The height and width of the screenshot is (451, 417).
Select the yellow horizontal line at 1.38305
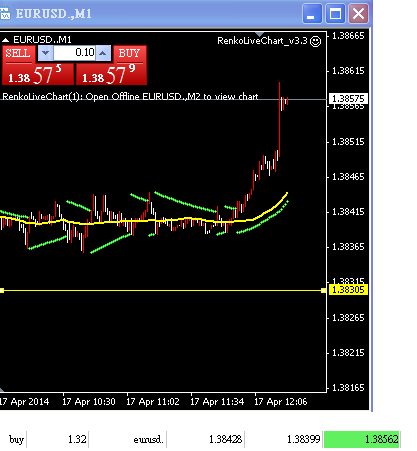tap(163, 291)
